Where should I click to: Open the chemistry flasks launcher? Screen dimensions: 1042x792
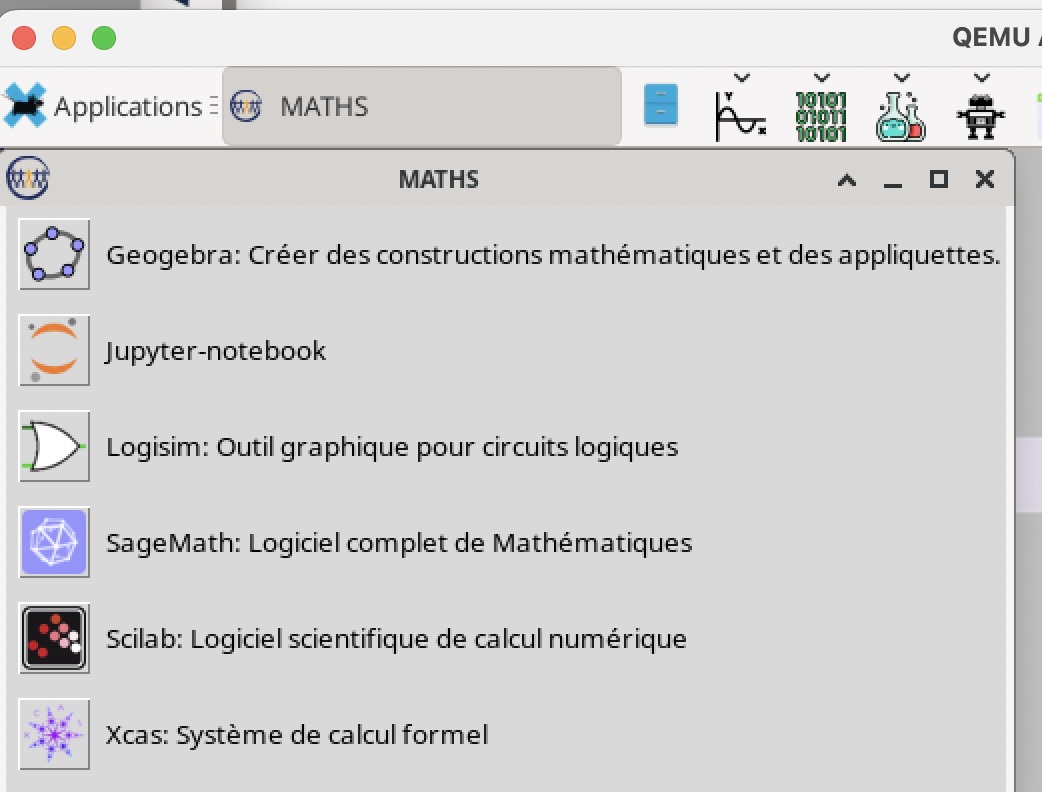click(900, 117)
